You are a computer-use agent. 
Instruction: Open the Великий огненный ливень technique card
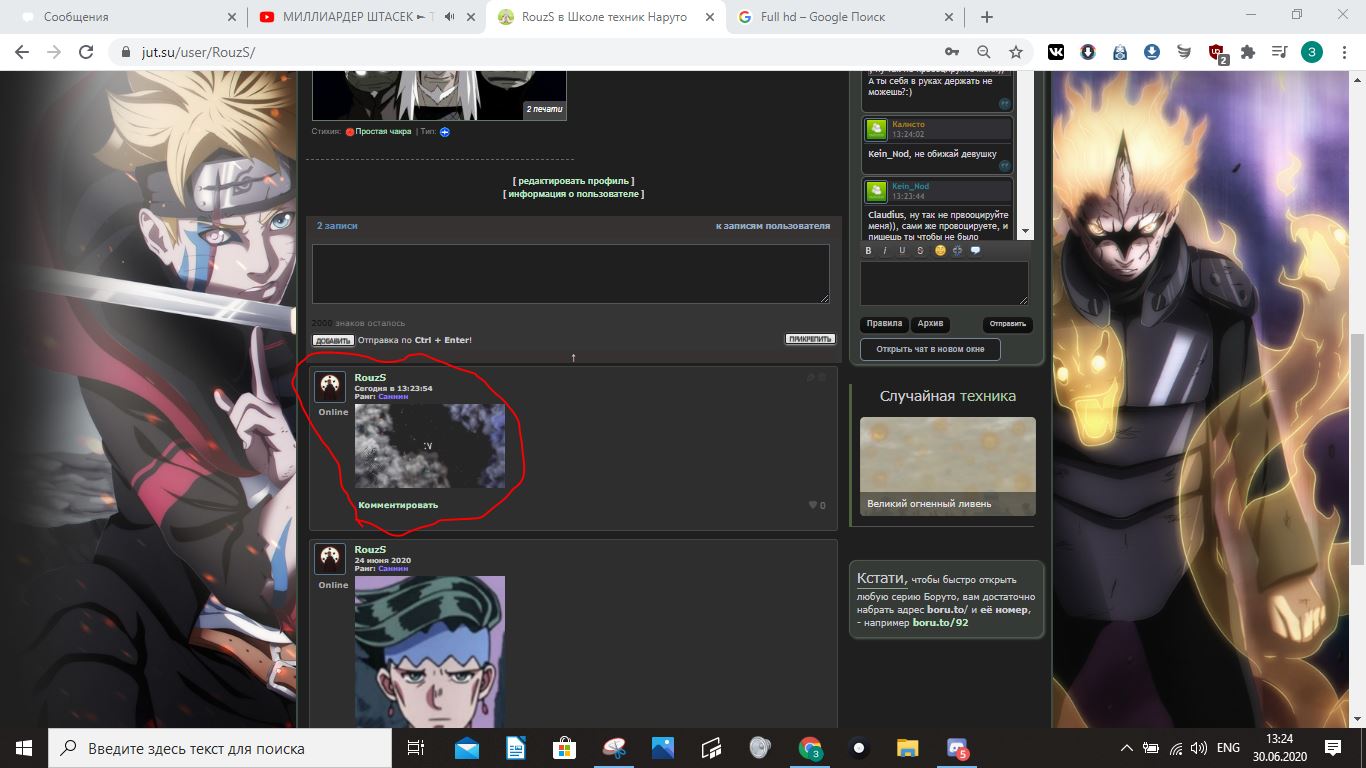[948, 466]
